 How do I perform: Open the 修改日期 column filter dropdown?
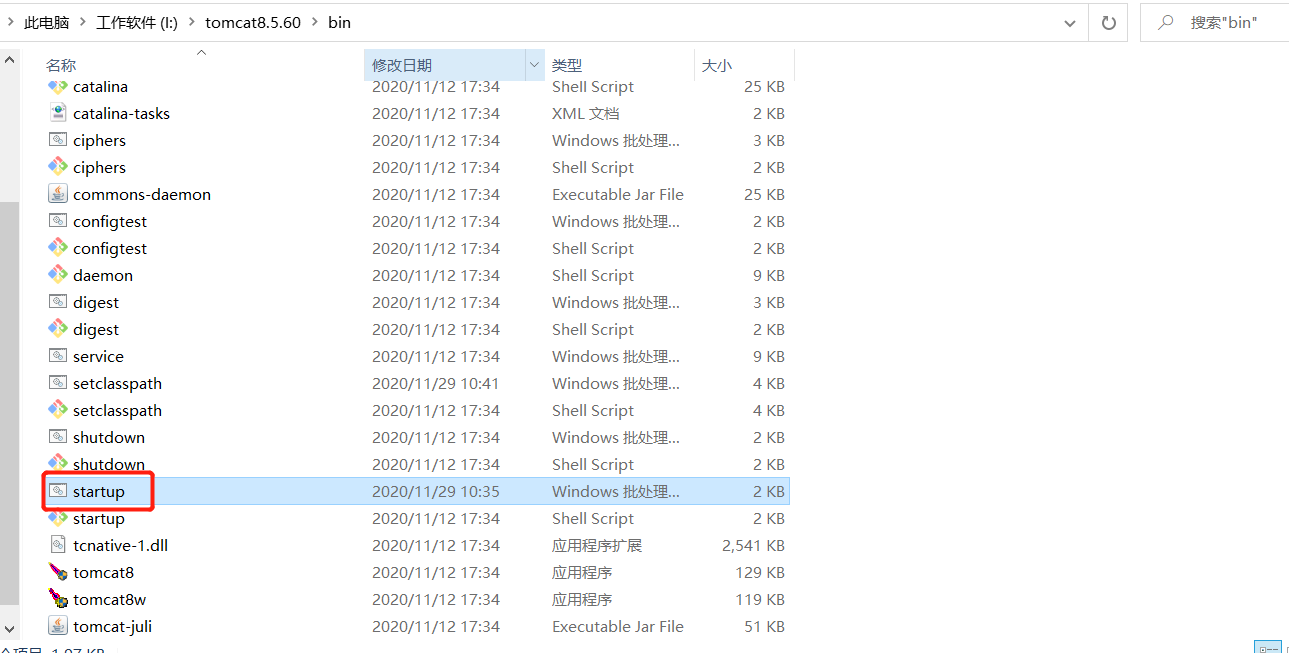534,65
